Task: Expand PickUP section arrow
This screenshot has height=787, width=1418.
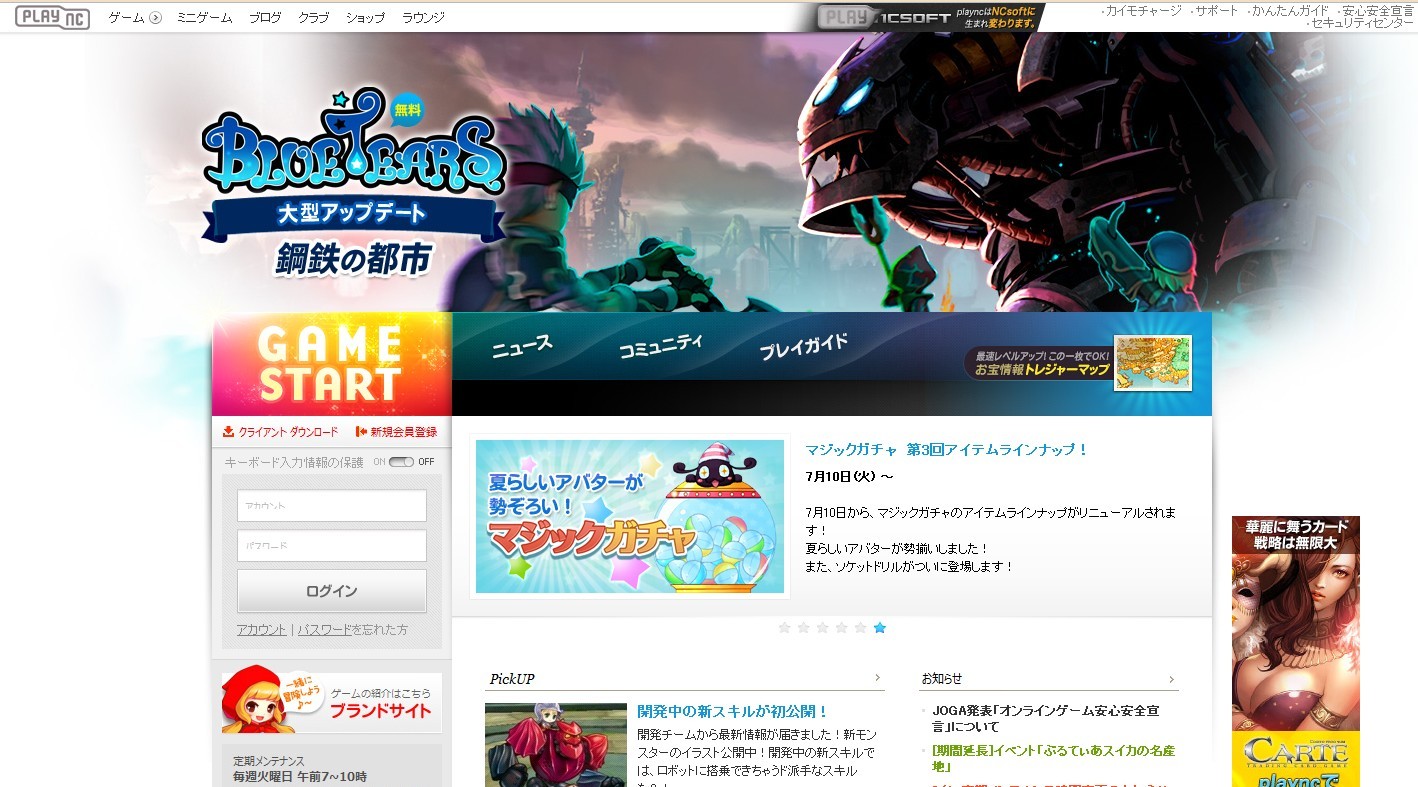Action: (x=877, y=678)
